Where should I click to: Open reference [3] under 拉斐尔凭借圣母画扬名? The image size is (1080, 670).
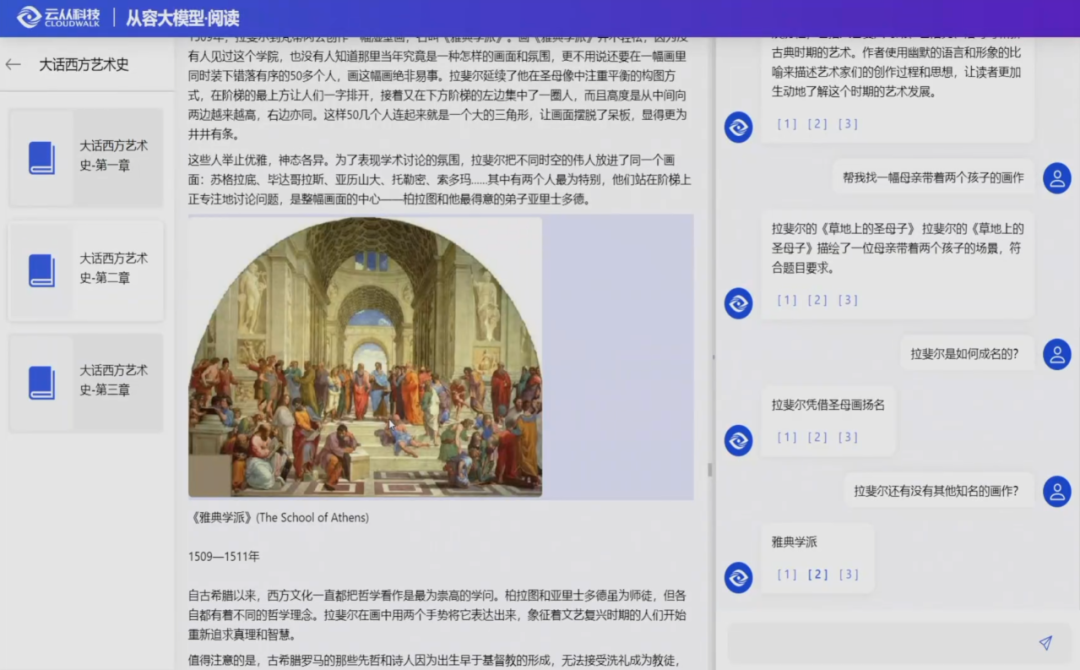pyautogui.click(x=849, y=437)
